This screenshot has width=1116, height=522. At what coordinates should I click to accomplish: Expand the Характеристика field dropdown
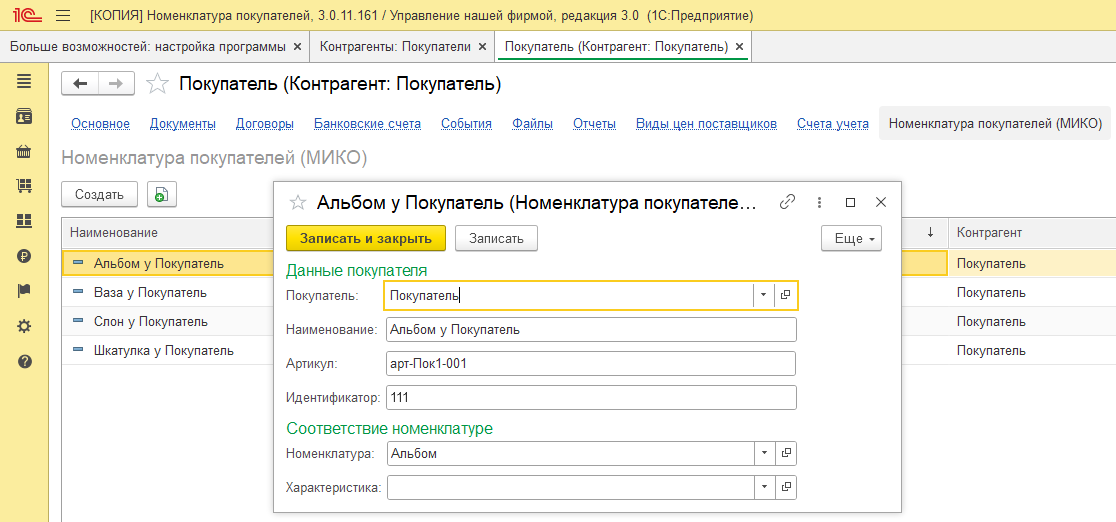pos(764,487)
